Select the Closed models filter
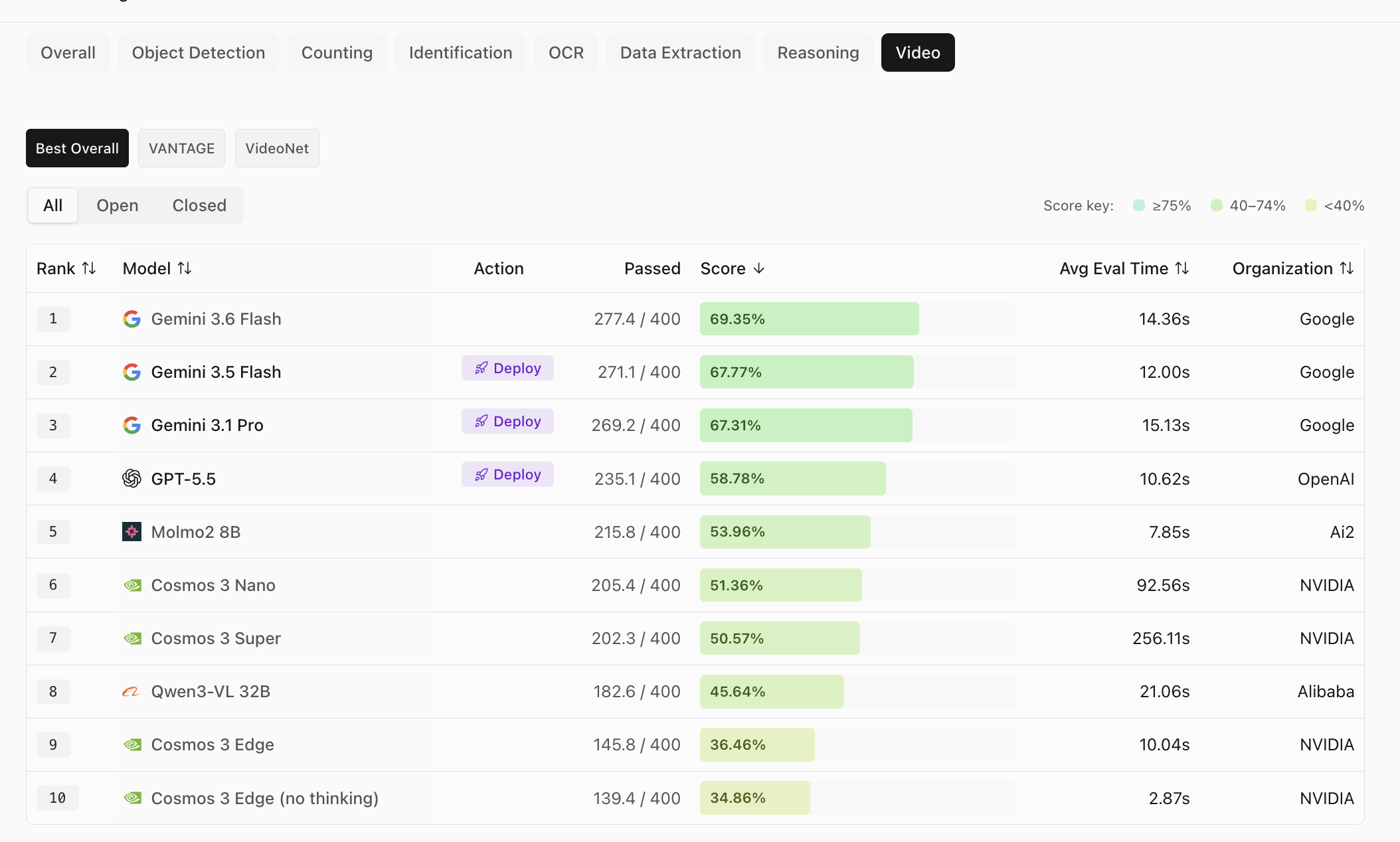 pyautogui.click(x=199, y=205)
